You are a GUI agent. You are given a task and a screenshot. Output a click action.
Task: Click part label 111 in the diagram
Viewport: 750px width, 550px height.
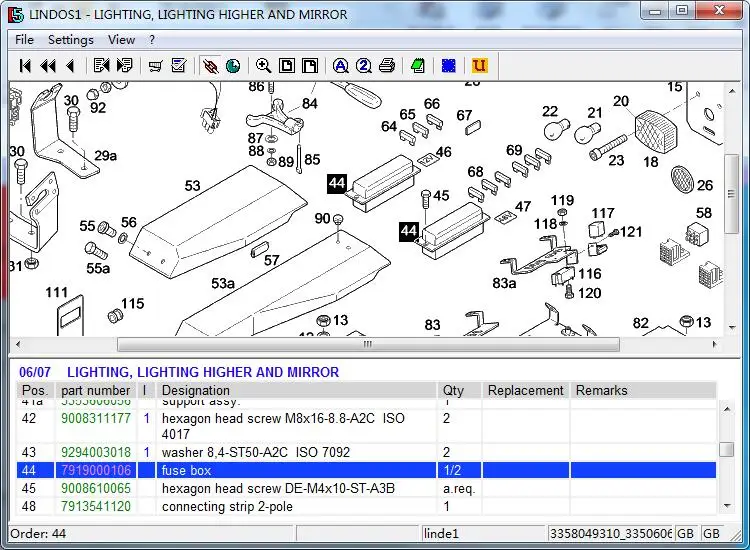tap(56, 292)
